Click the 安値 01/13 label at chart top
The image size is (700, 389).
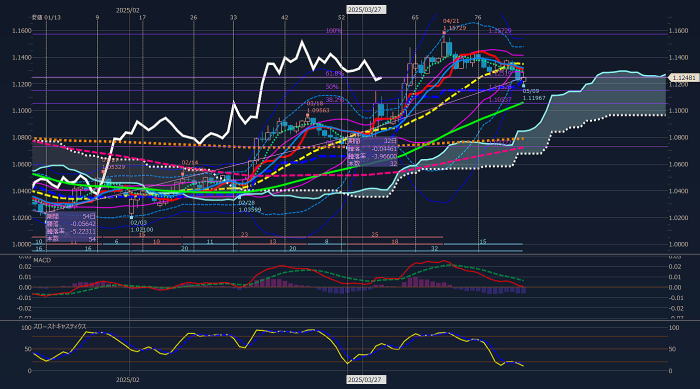coord(46,17)
